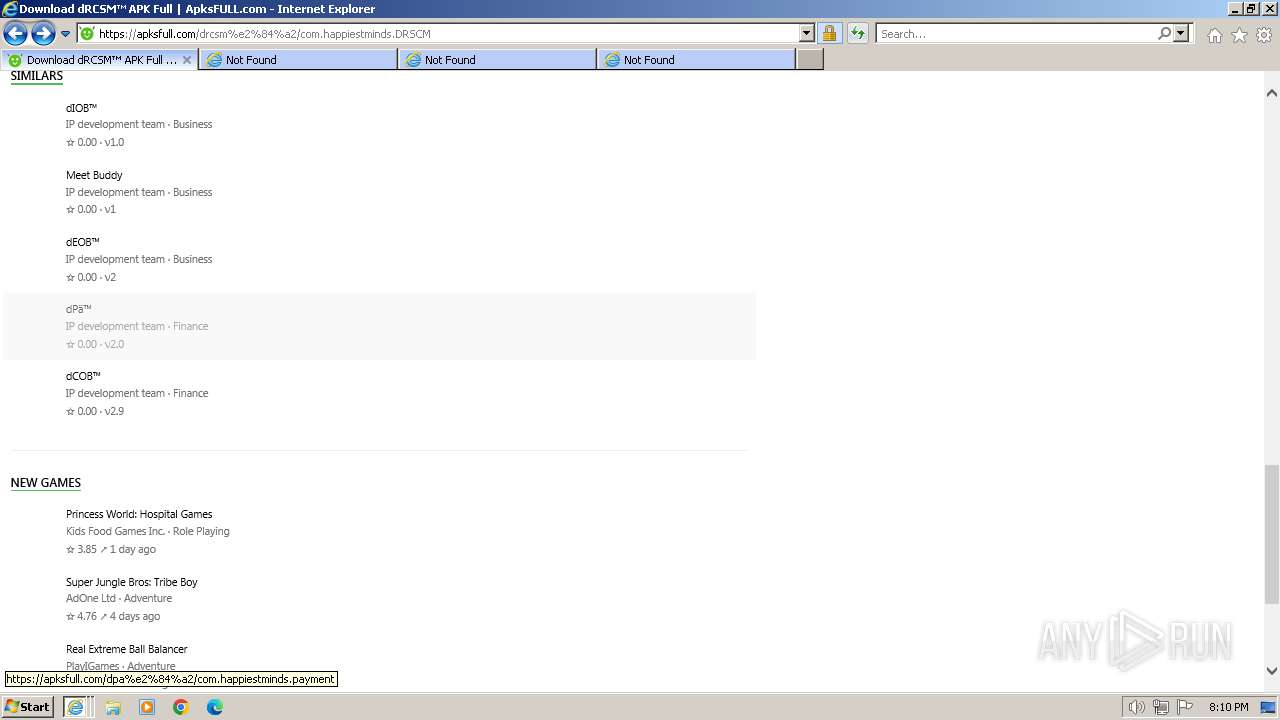Open the Meet Buddy app link
This screenshot has width=1280, height=720.
(94, 175)
